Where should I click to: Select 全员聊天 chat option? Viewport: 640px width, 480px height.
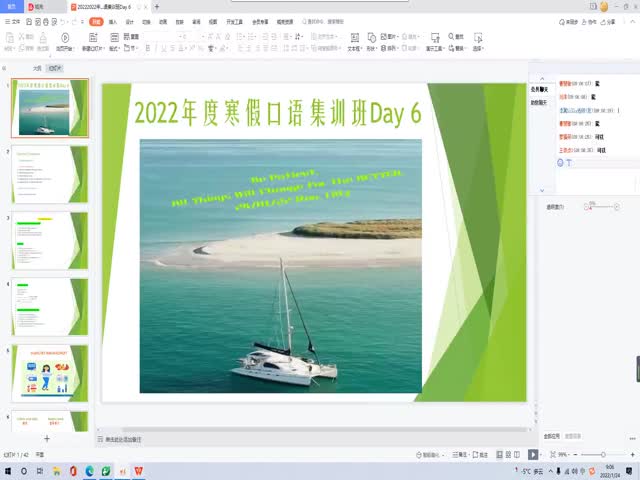539,89
